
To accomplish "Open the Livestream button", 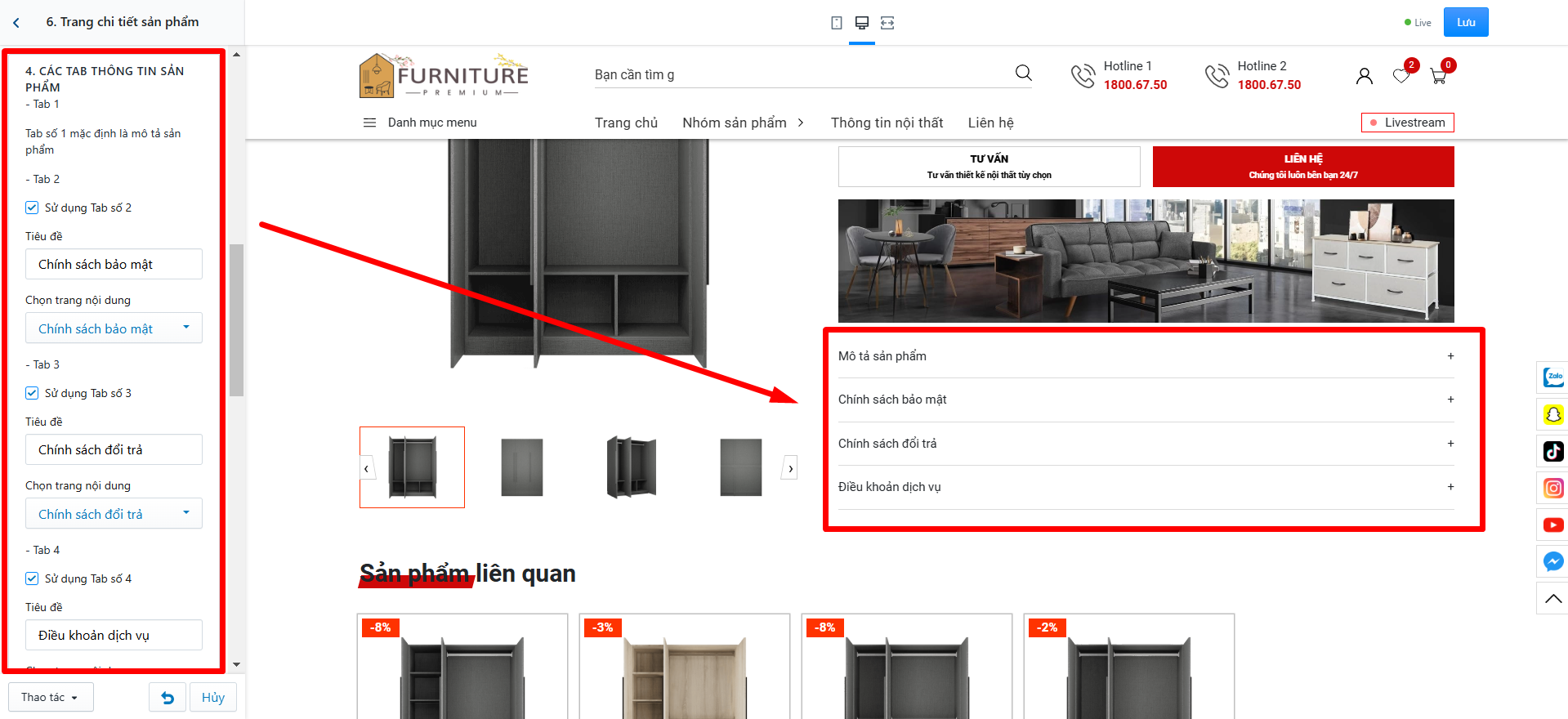I will [x=1408, y=123].
